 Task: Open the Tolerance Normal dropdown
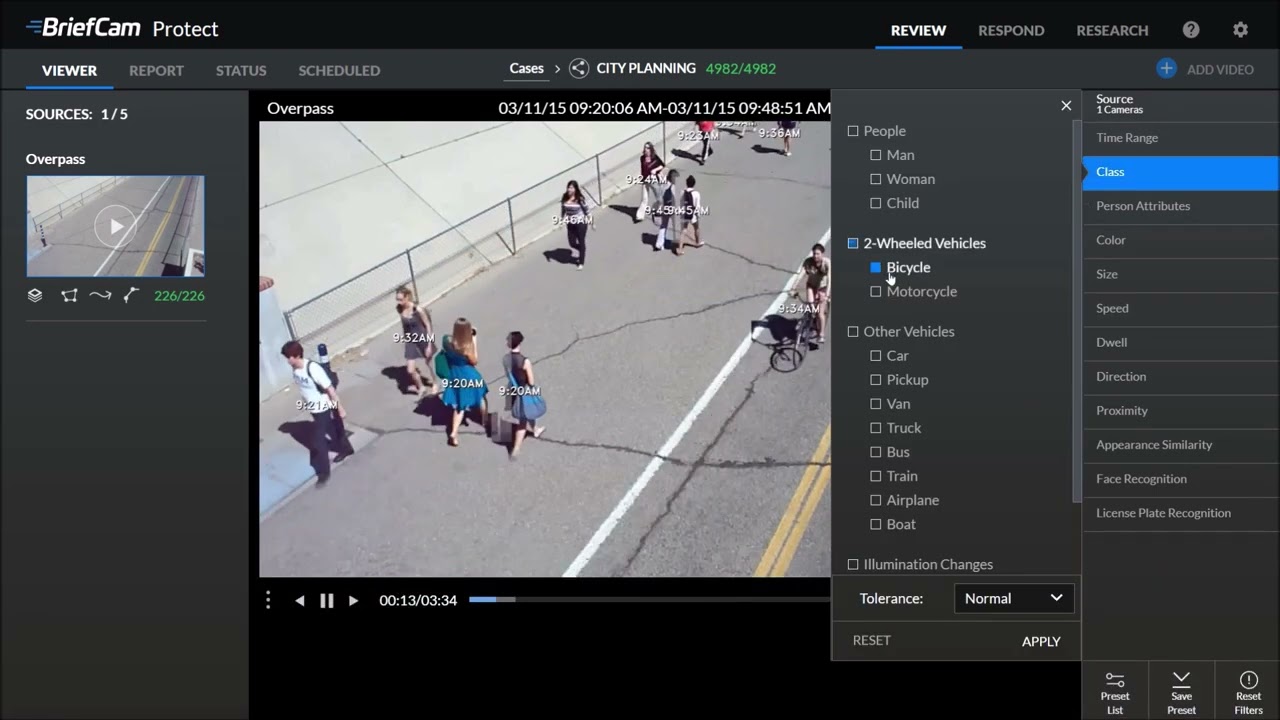[1014, 598]
